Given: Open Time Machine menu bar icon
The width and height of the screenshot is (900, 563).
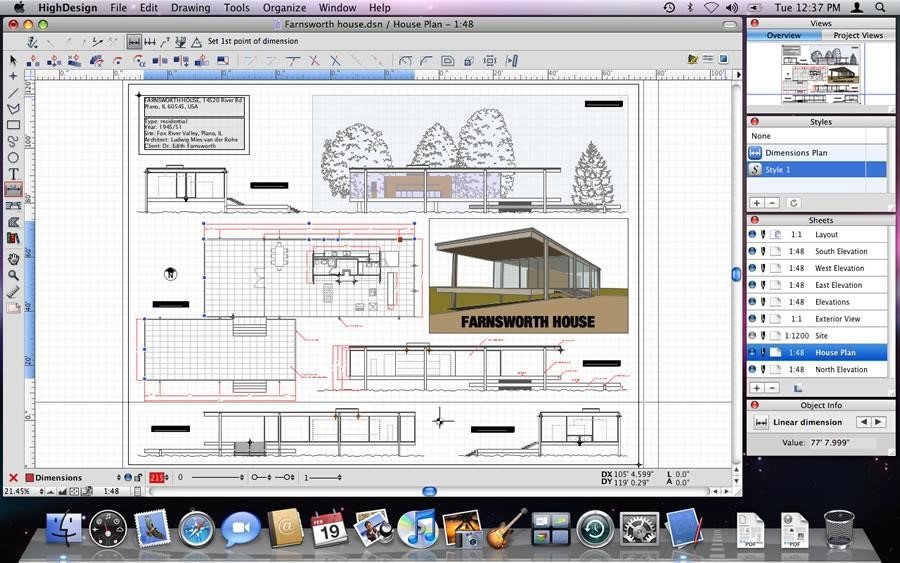Looking at the screenshot, I should (x=669, y=7).
